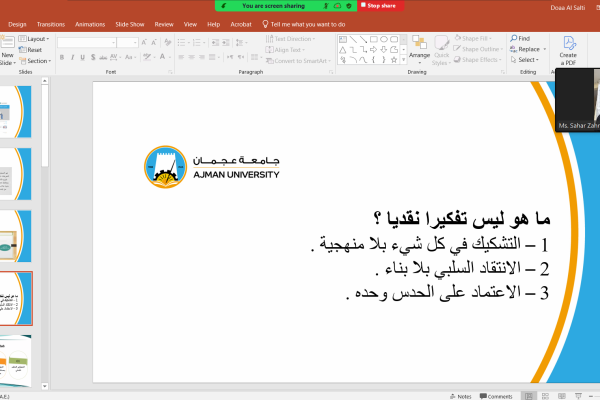This screenshot has height=400, width=600.
Task: Switch to the View tab
Action: (190, 24)
